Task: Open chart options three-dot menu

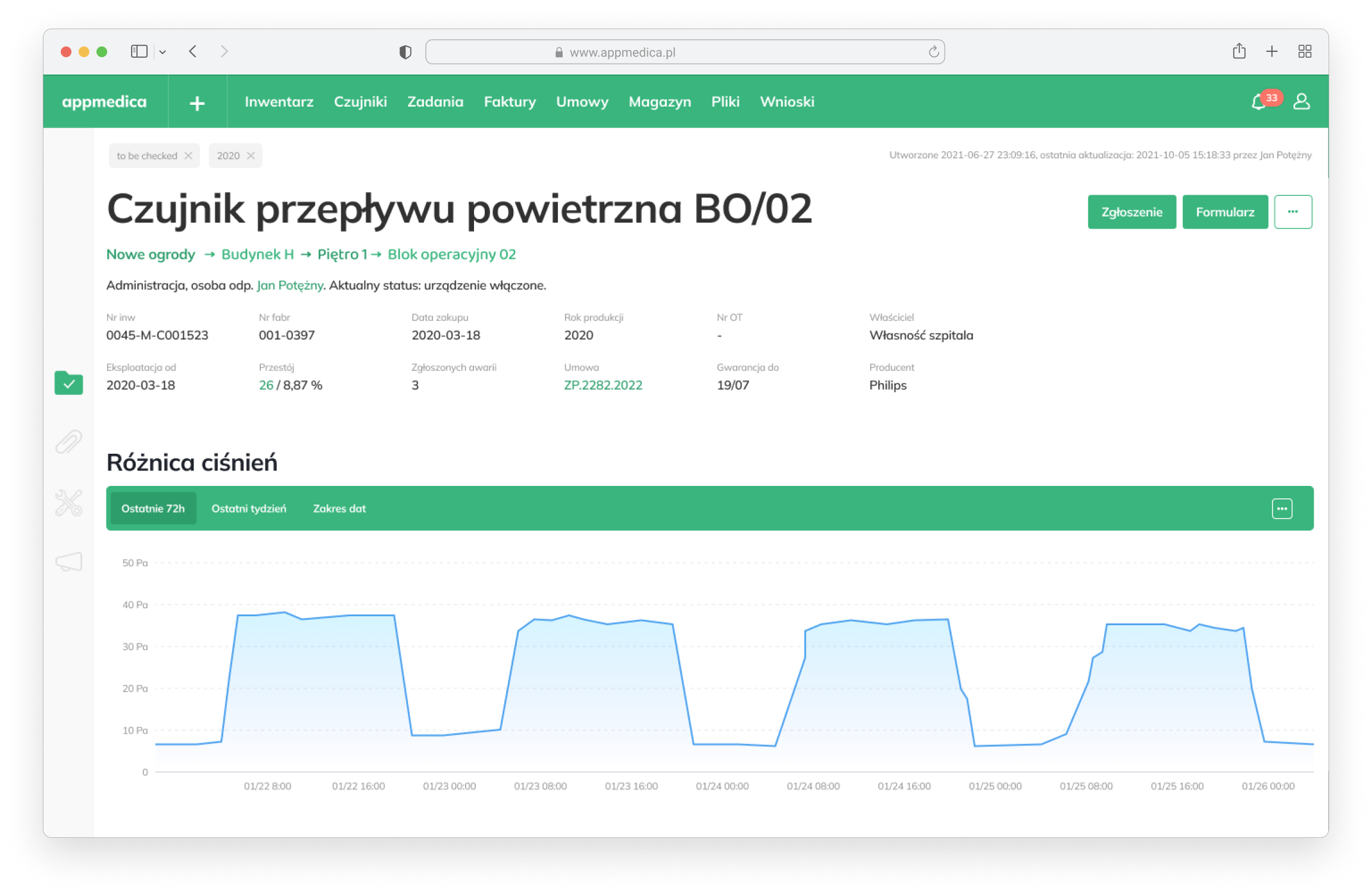Action: pyautogui.click(x=1281, y=509)
